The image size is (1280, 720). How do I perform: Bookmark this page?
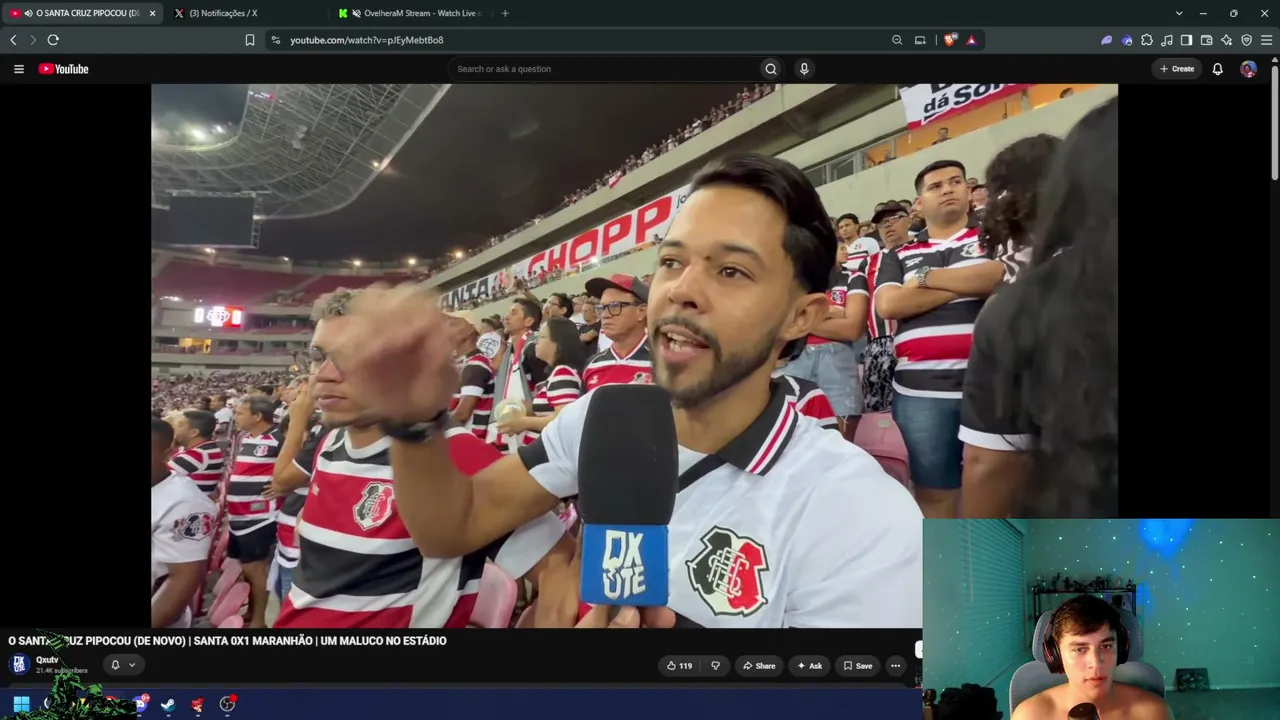pyautogui.click(x=250, y=40)
